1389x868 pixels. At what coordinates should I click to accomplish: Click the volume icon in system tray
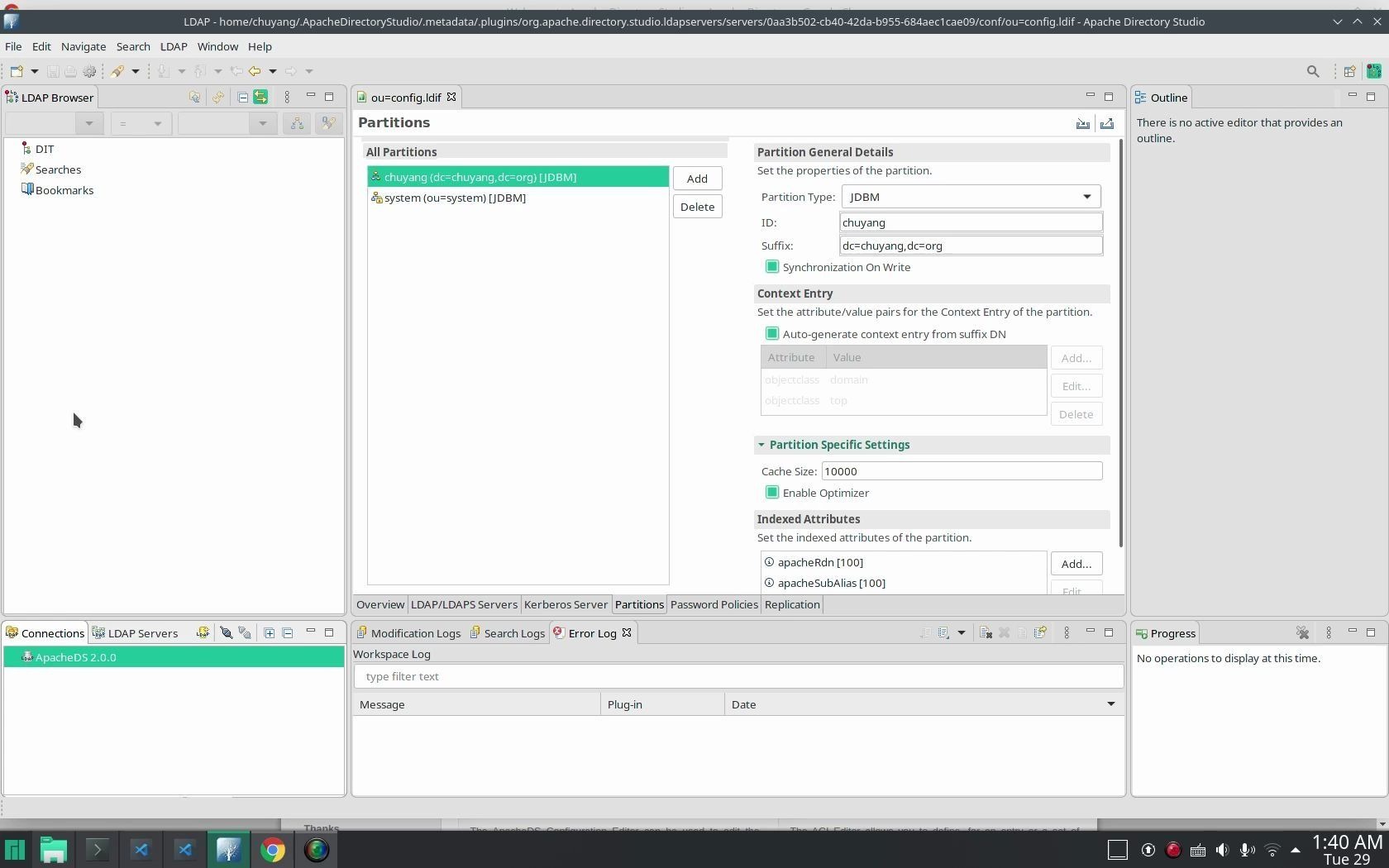[1222, 850]
